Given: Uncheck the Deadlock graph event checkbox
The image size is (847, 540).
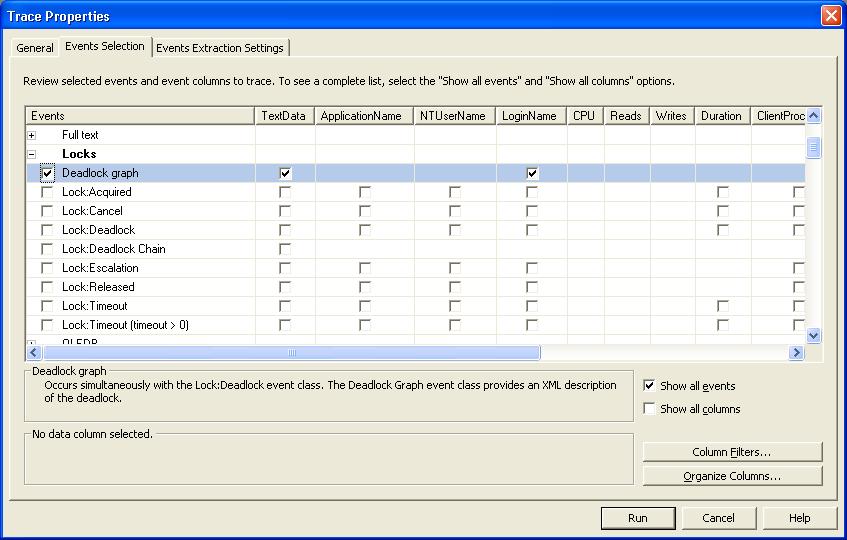Looking at the screenshot, I should click(48, 173).
